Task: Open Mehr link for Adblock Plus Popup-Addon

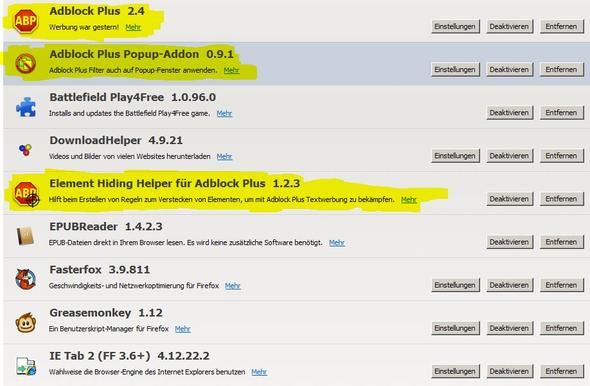Action: [x=231, y=70]
